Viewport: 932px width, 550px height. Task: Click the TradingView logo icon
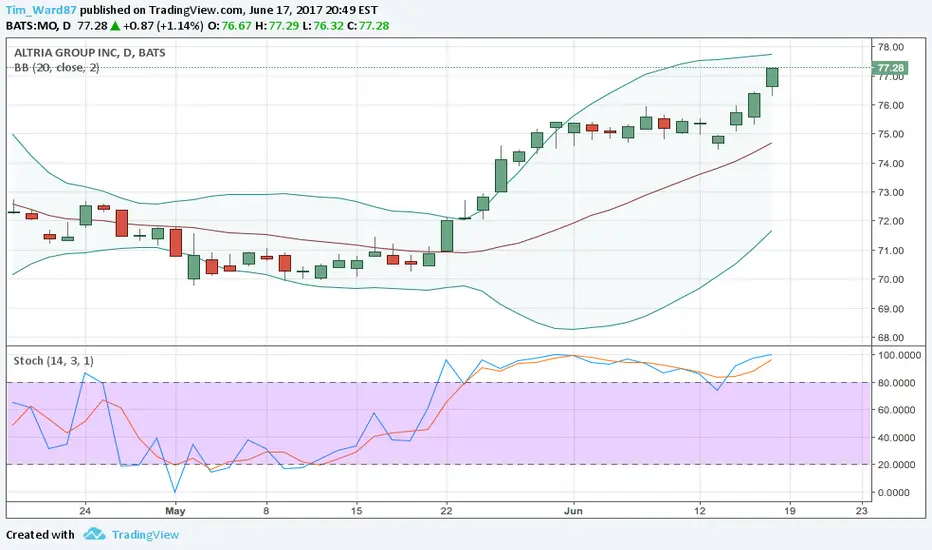[95, 534]
